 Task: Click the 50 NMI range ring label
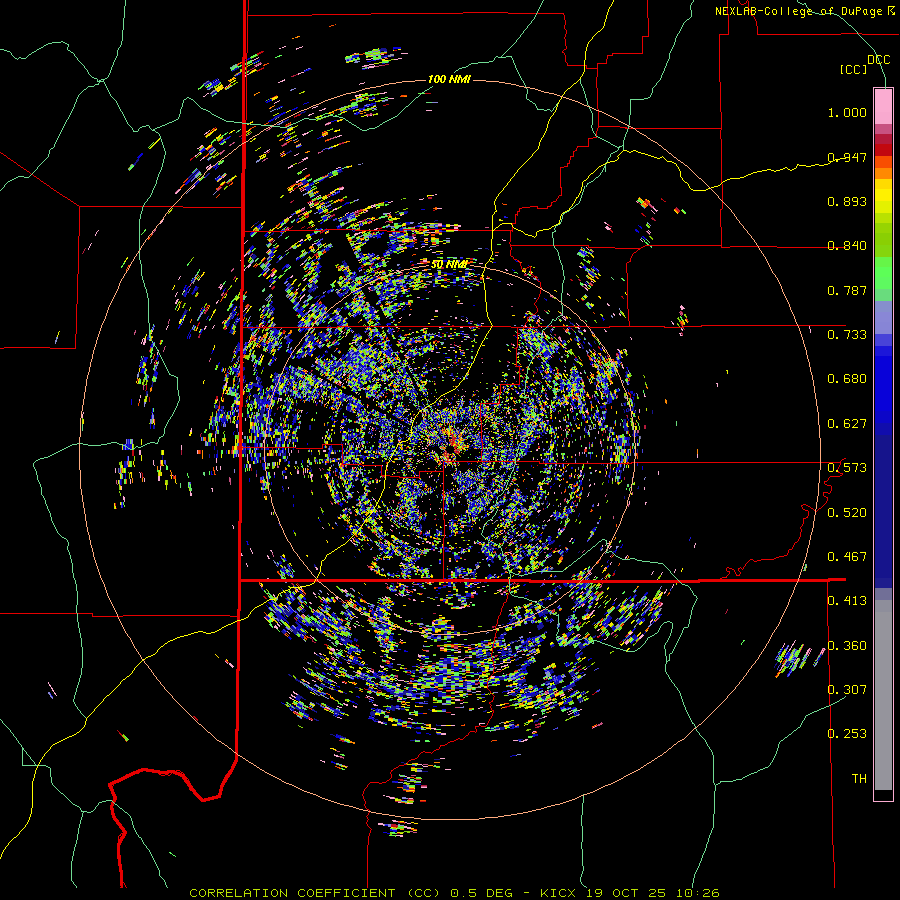[449, 265]
